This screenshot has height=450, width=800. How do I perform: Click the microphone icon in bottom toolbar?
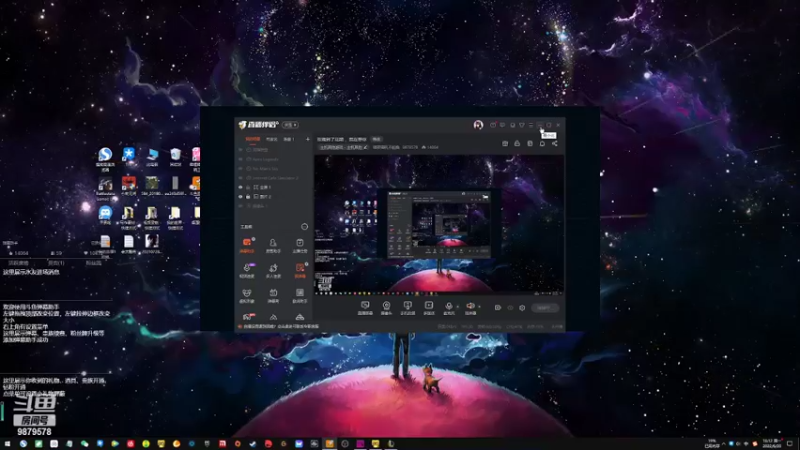pyautogui.click(x=448, y=306)
